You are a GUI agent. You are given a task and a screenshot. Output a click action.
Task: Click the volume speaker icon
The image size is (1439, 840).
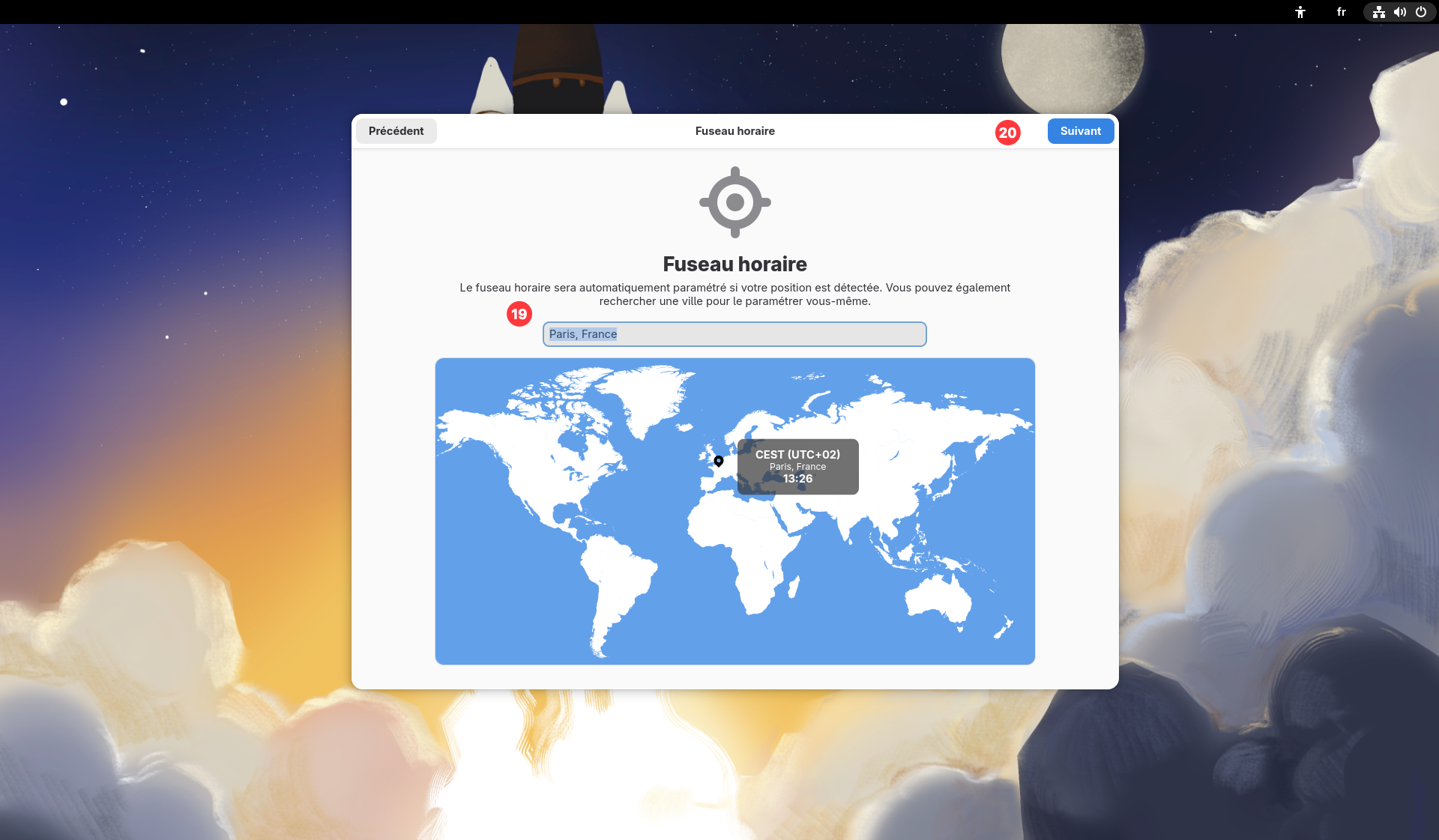[x=1399, y=12]
